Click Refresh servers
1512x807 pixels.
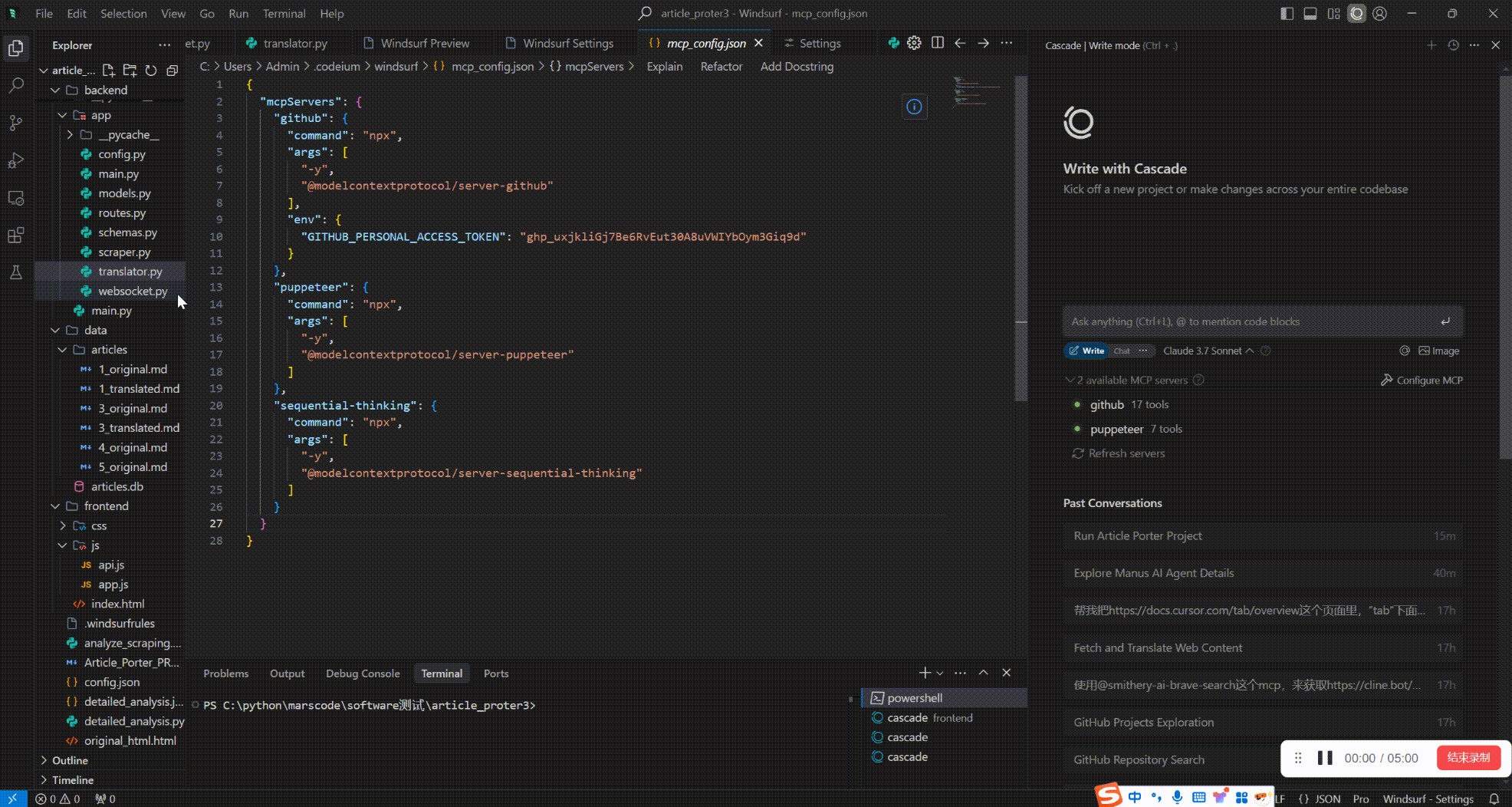(1119, 453)
